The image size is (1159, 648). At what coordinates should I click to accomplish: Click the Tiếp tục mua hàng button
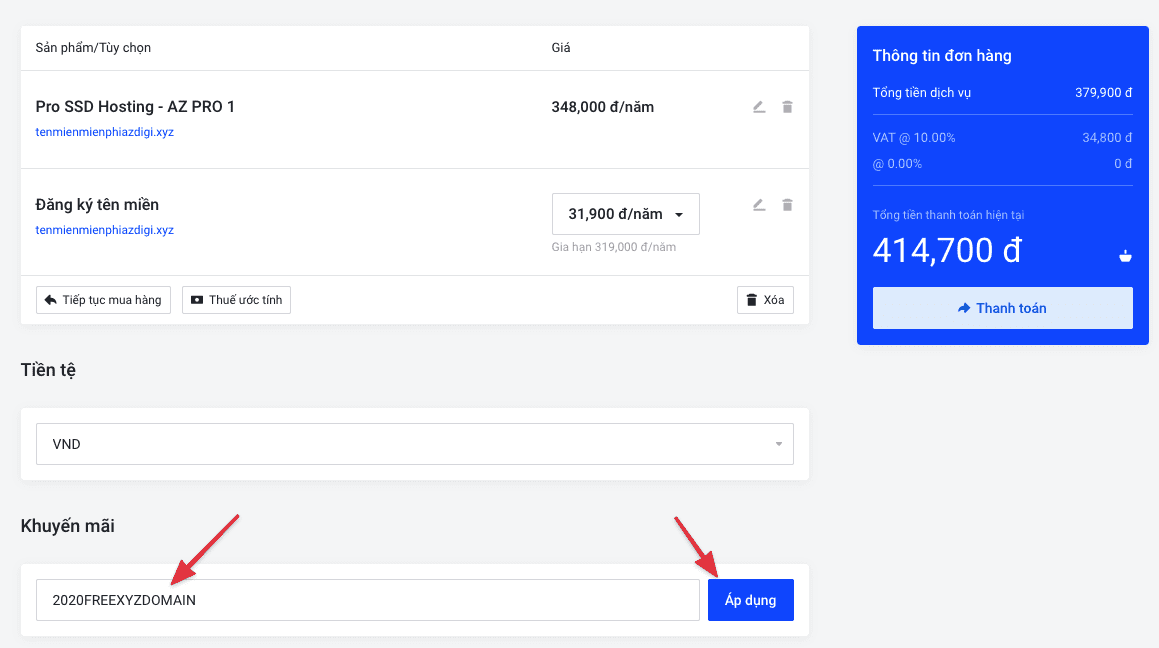click(x=104, y=300)
